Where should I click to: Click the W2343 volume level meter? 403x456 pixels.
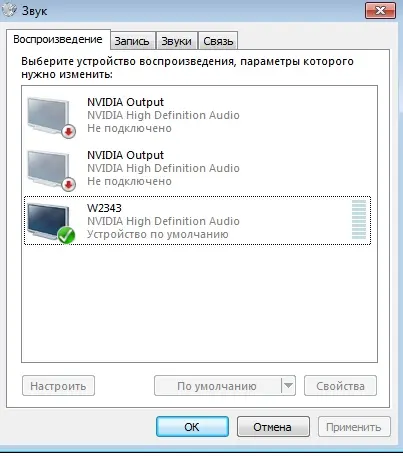point(359,220)
